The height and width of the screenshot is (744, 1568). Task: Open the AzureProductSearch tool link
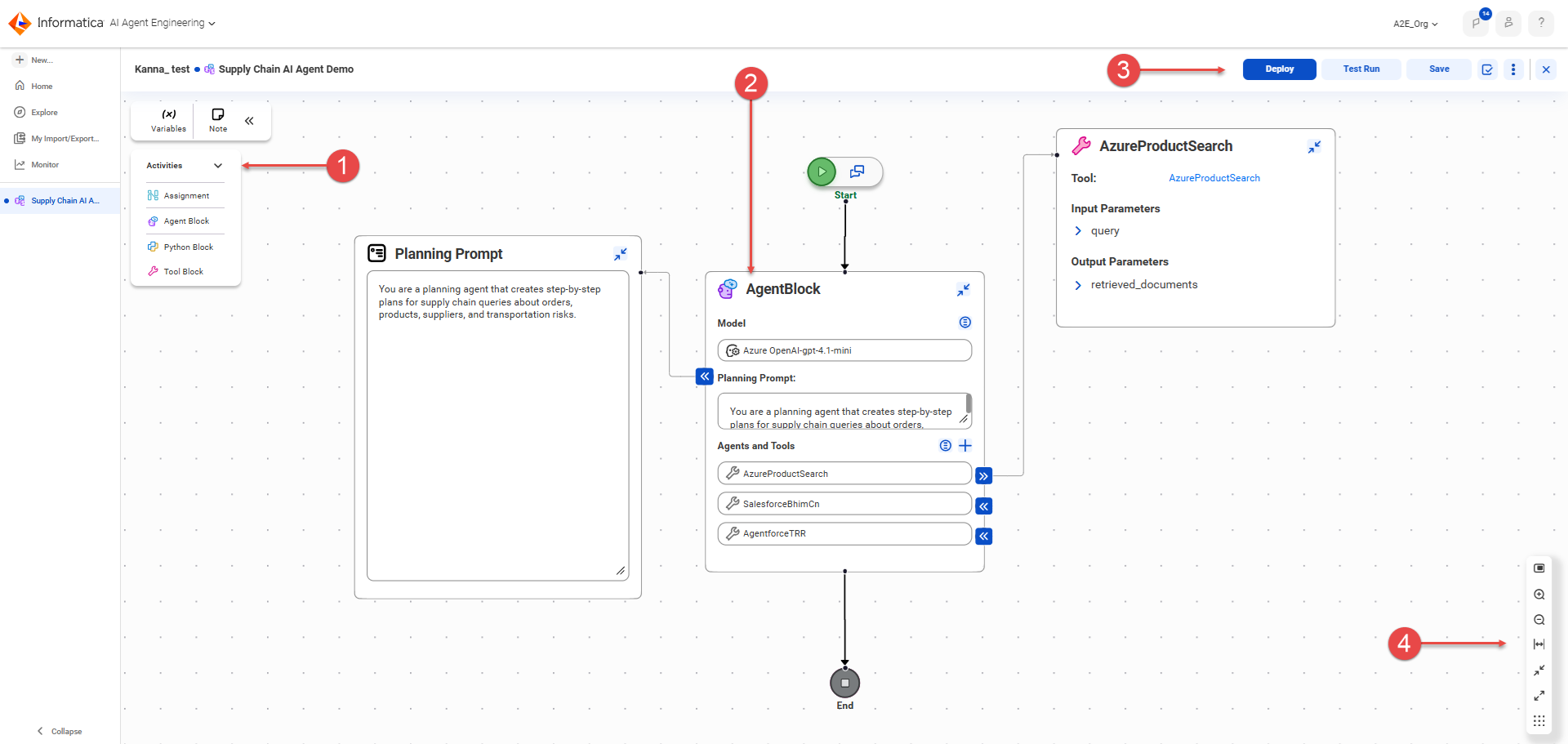point(1214,178)
